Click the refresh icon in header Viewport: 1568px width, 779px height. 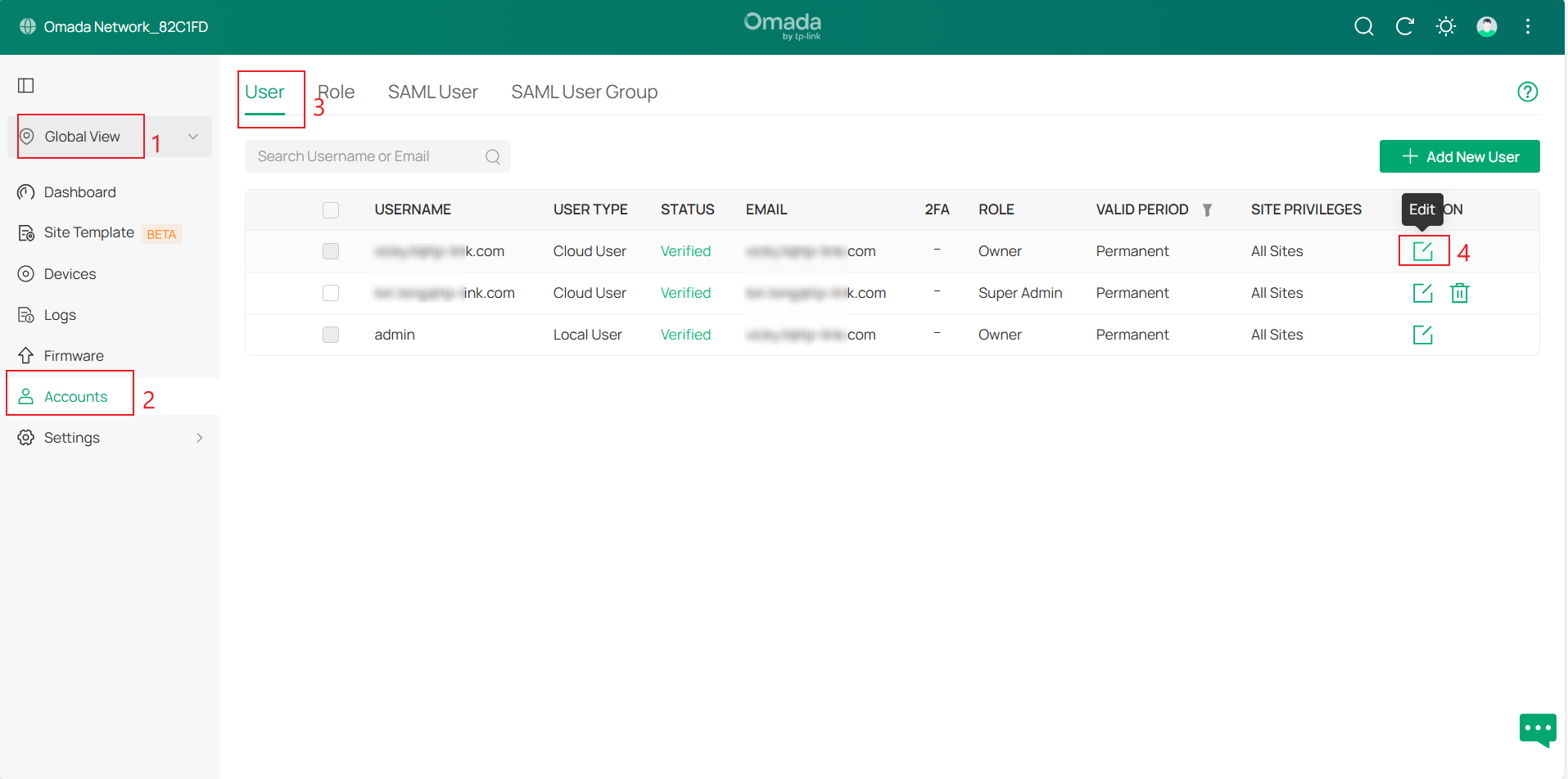1404,27
